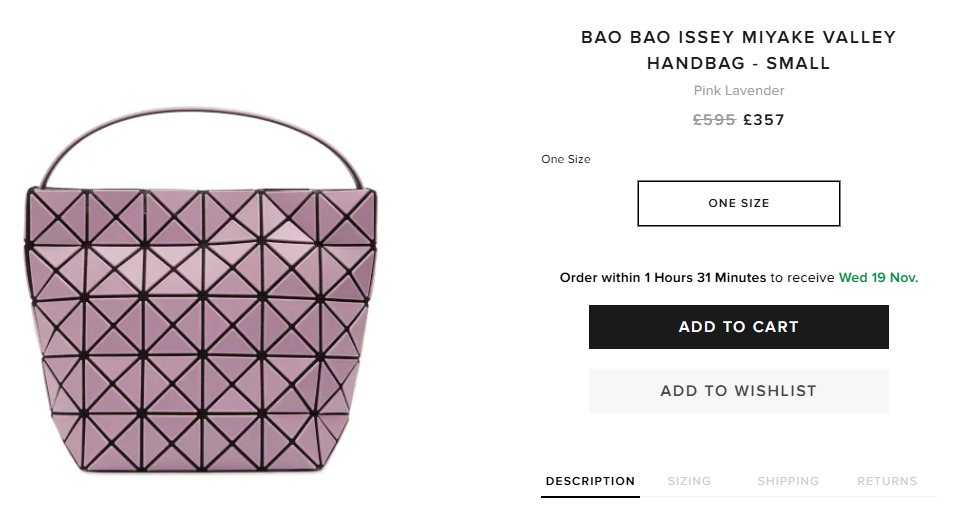
Task: Click the 'to receive' delivery text
Action: tap(803, 277)
